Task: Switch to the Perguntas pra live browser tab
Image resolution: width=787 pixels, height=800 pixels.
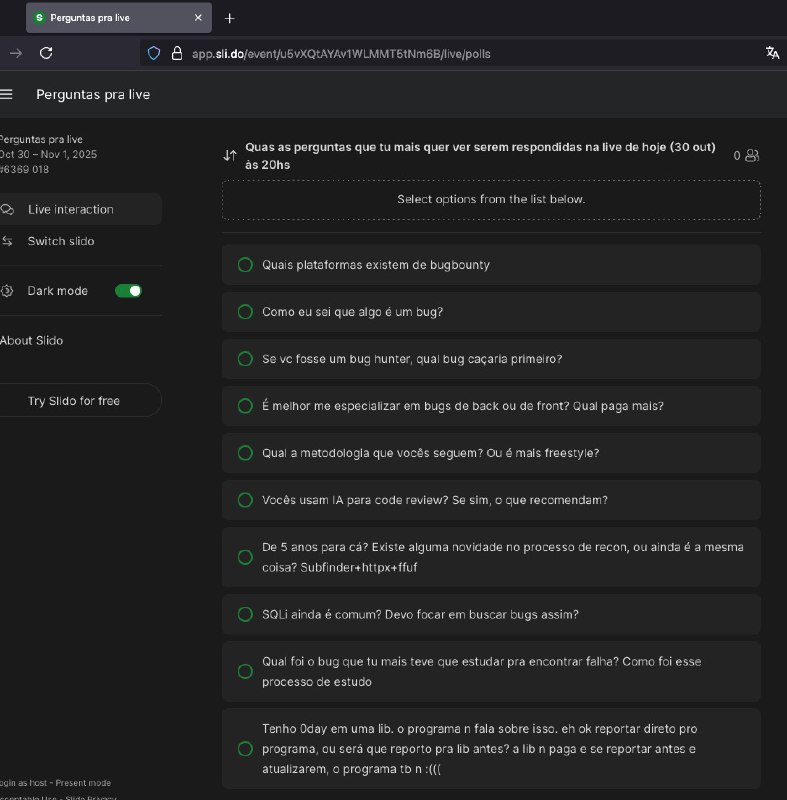Action: pos(119,18)
